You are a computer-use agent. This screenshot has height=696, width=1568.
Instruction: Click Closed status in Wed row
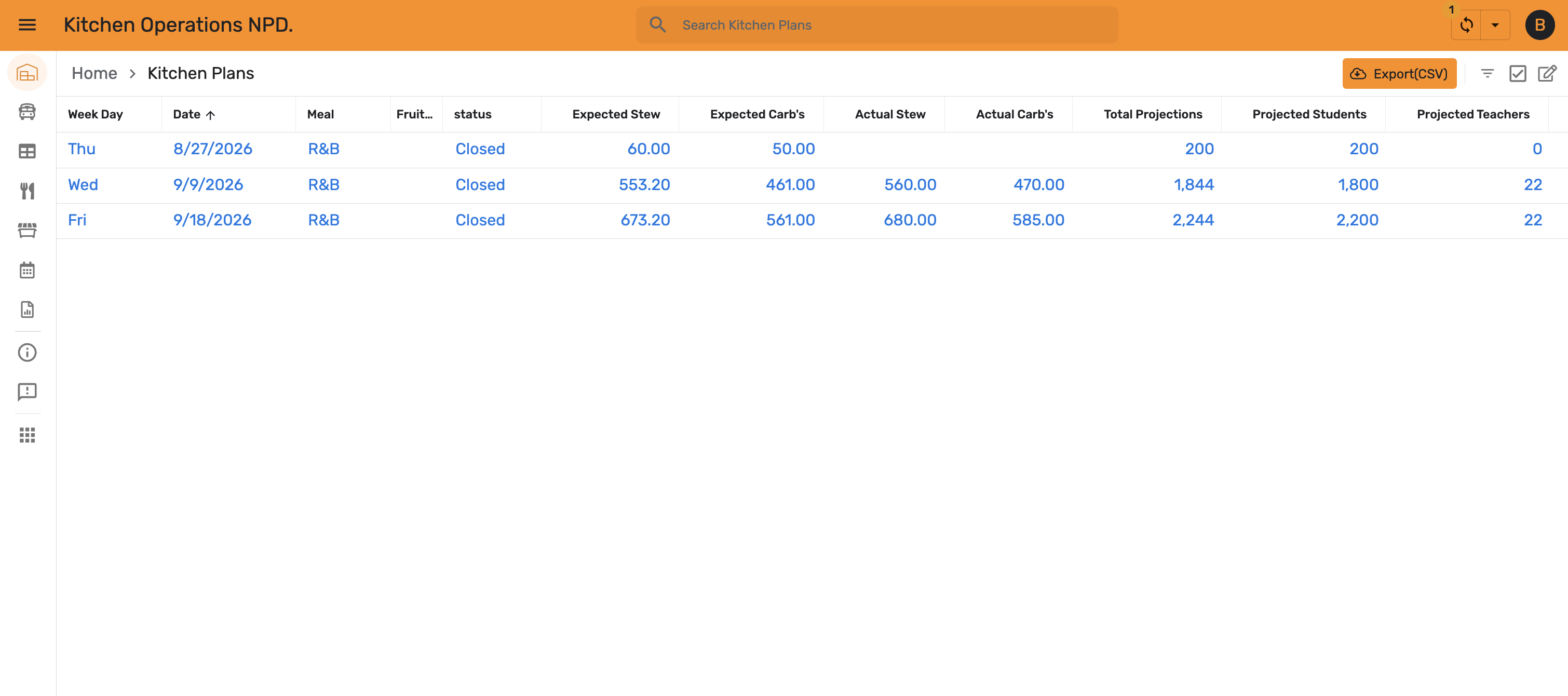click(x=480, y=184)
